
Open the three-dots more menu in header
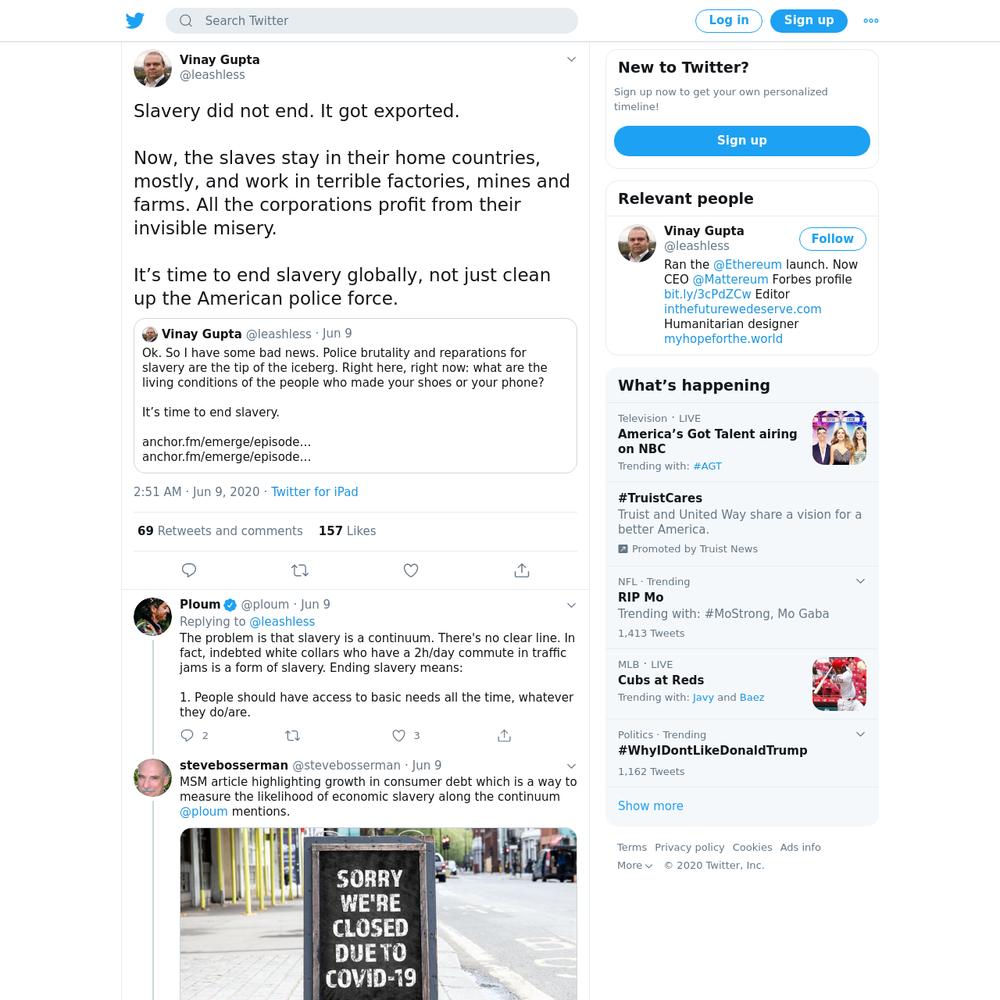pyautogui.click(x=871, y=20)
